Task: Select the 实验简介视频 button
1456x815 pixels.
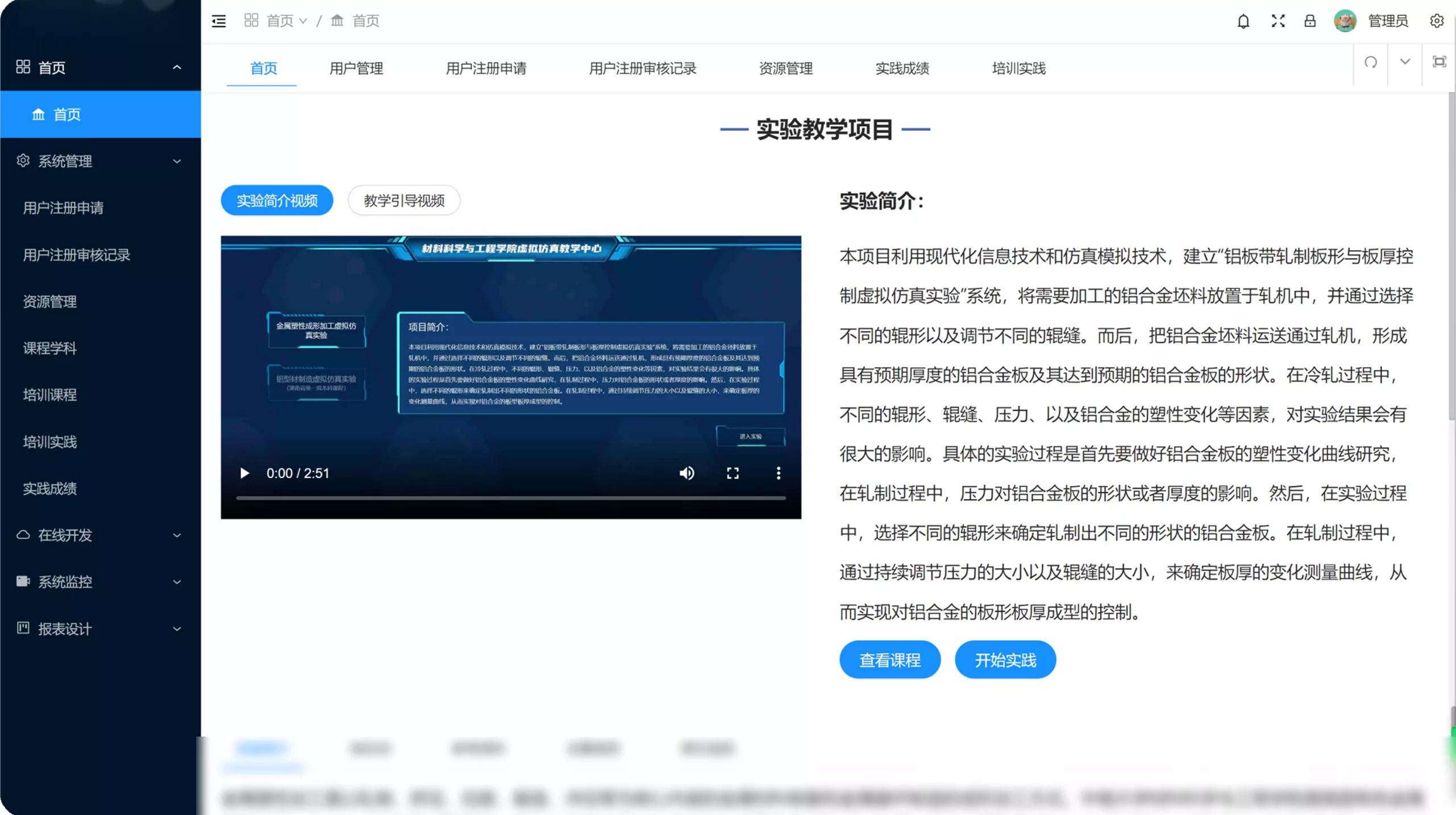Action: [x=277, y=200]
